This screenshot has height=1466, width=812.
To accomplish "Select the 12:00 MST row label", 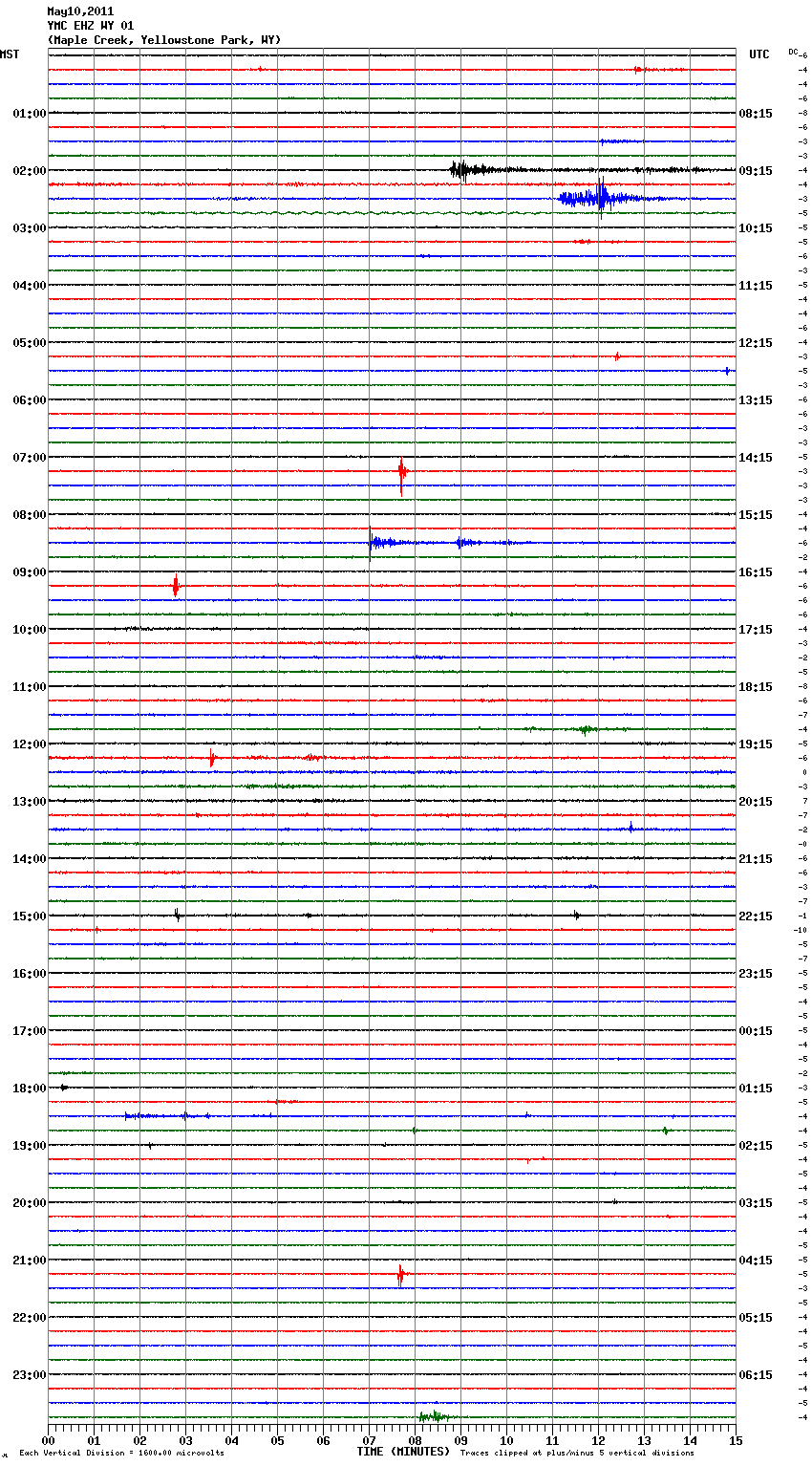I will 30,744.
